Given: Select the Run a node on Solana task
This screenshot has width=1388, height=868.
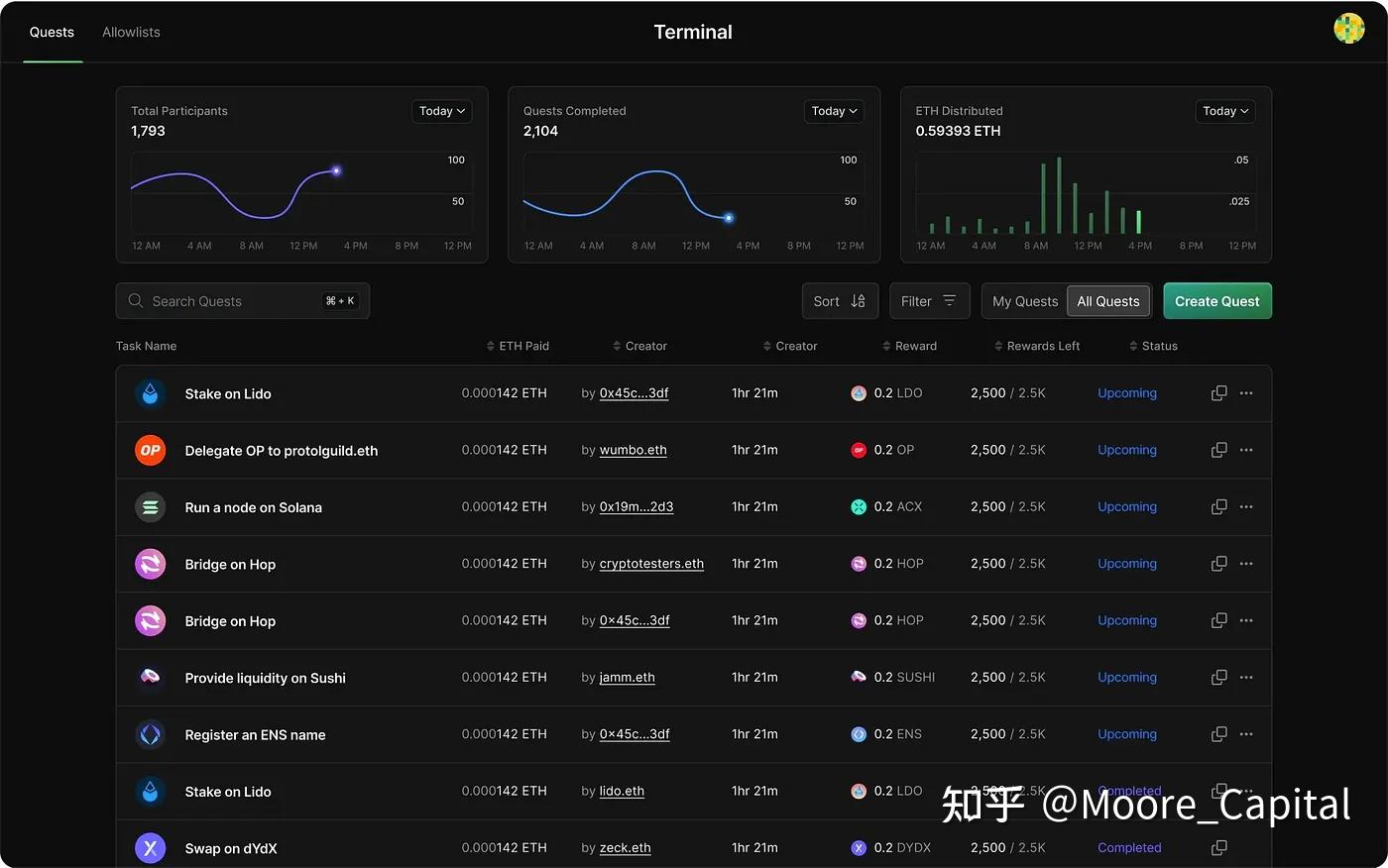Looking at the screenshot, I should [253, 507].
